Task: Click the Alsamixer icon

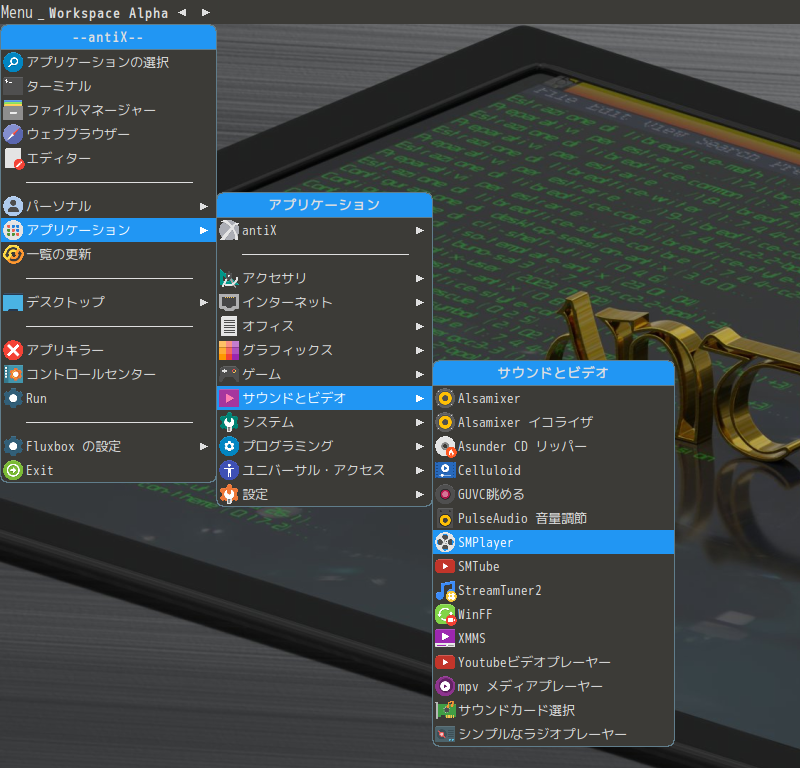Action: click(x=445, y=398)
